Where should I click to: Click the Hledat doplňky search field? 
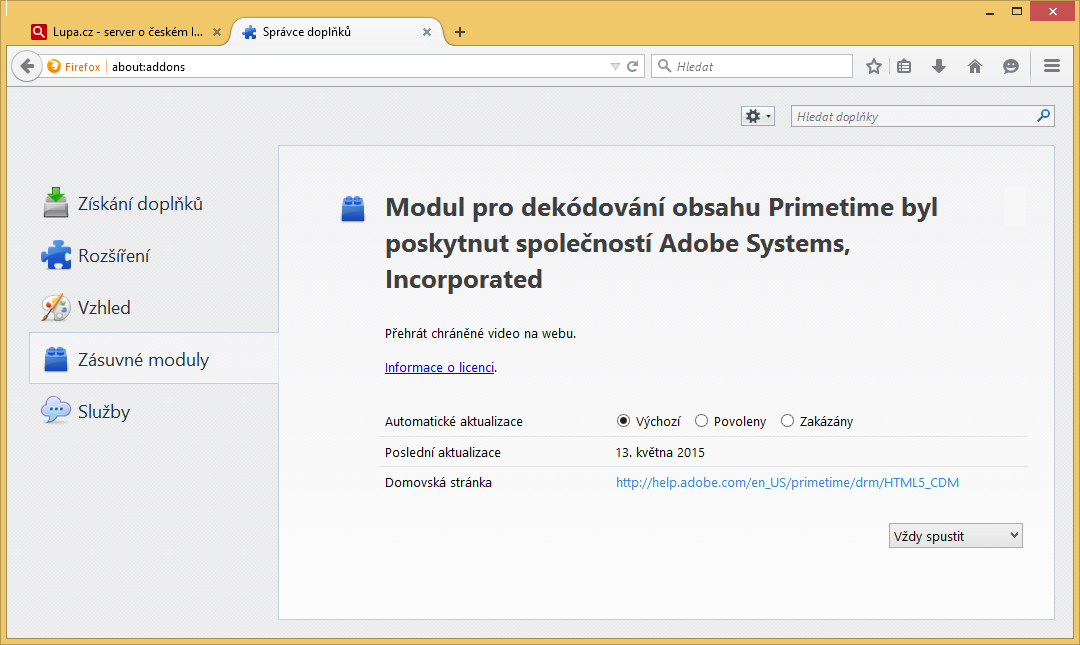pos(912,117)
